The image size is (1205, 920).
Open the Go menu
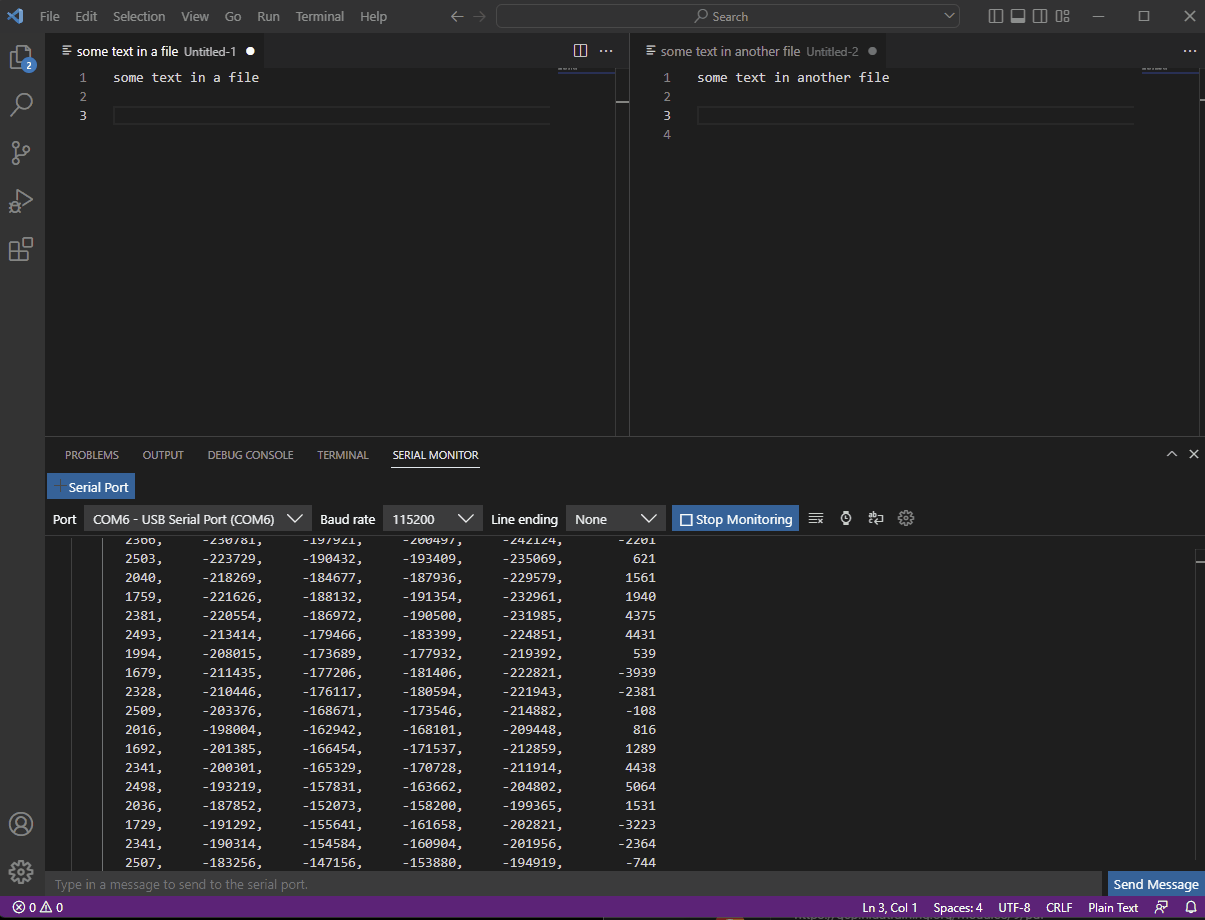pyautogui.click(x=233, y=16)
